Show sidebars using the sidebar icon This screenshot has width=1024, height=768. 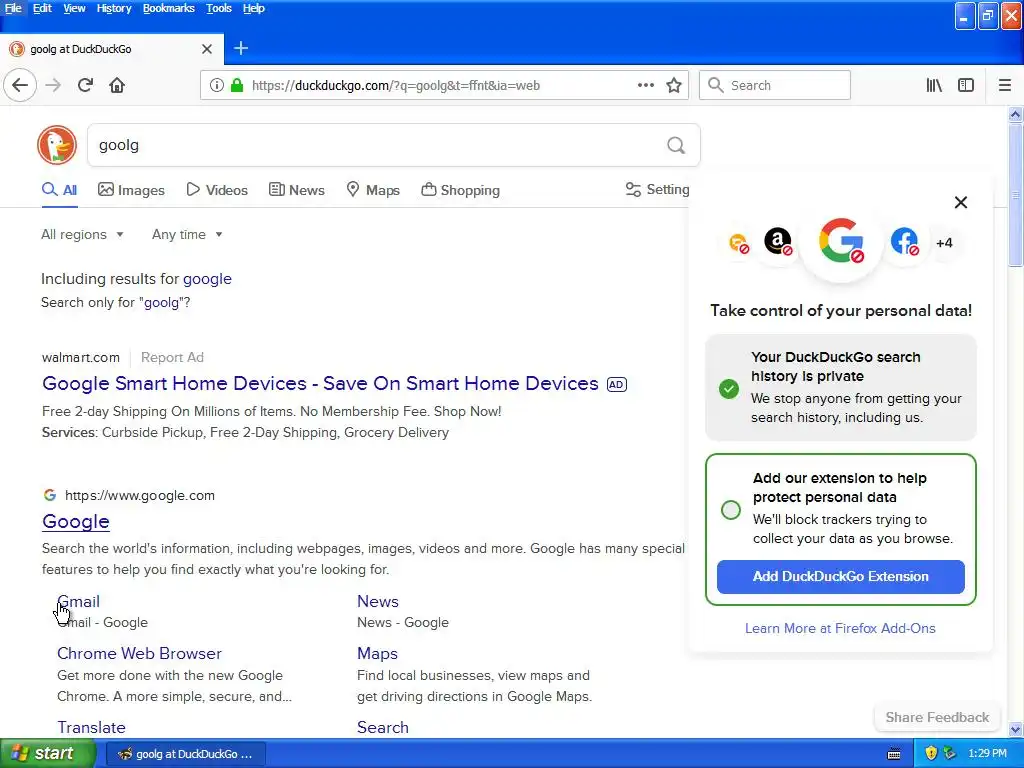pos(966,86)
